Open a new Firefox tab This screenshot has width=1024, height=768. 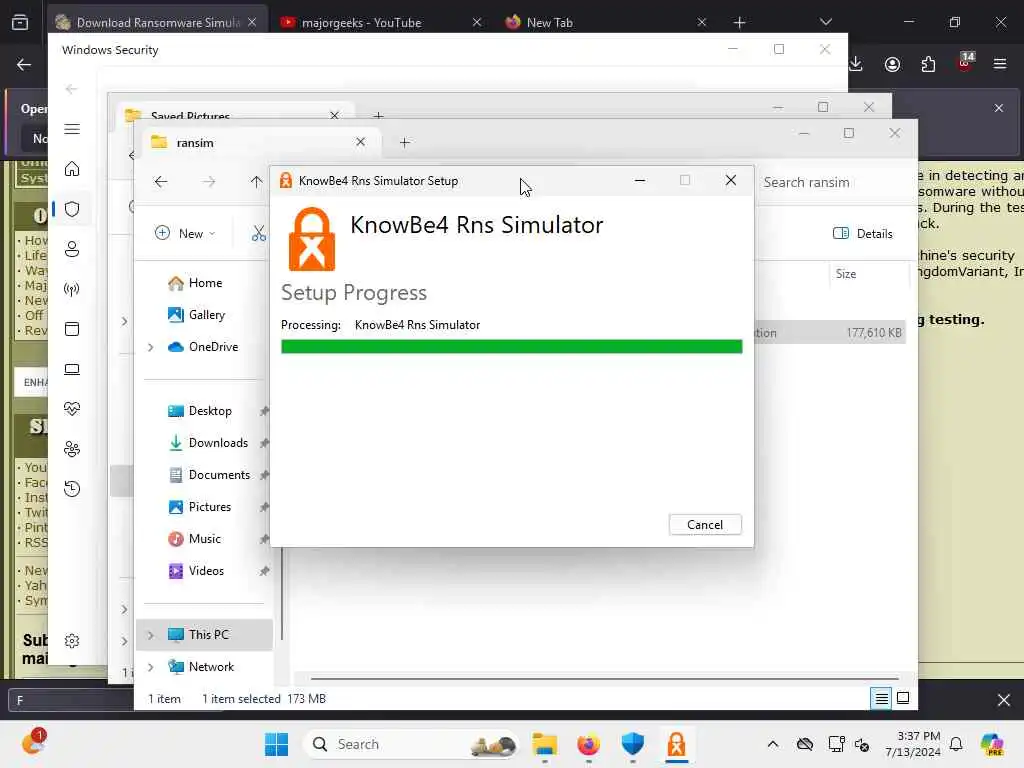(739, 22)
